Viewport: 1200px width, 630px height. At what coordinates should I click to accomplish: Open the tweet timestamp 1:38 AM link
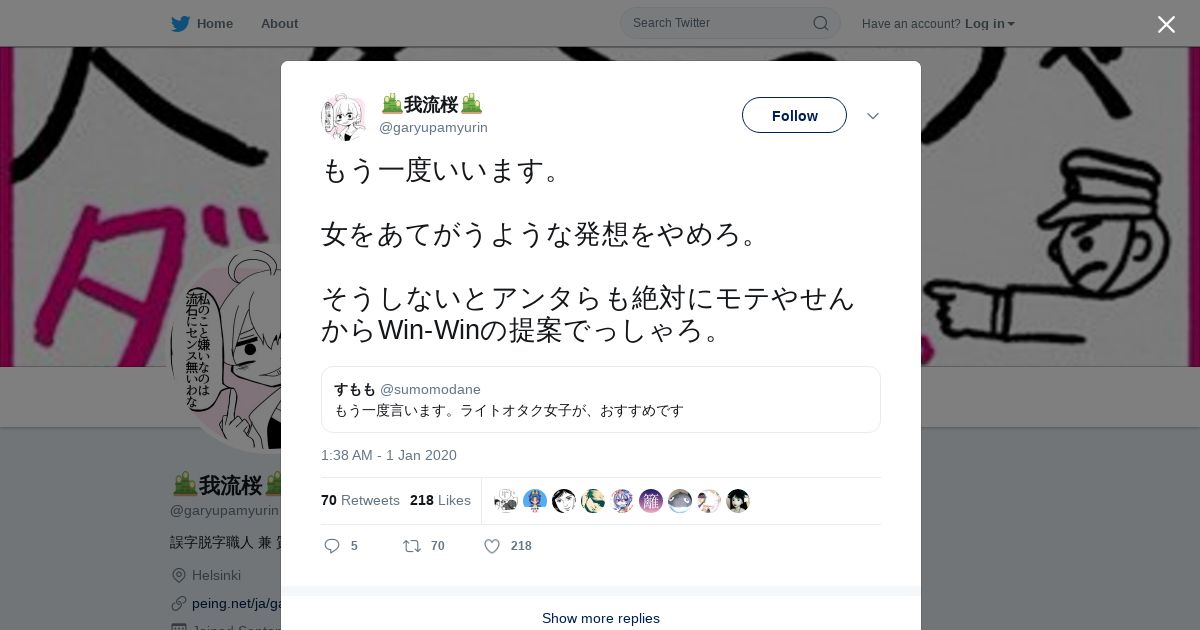389,455
